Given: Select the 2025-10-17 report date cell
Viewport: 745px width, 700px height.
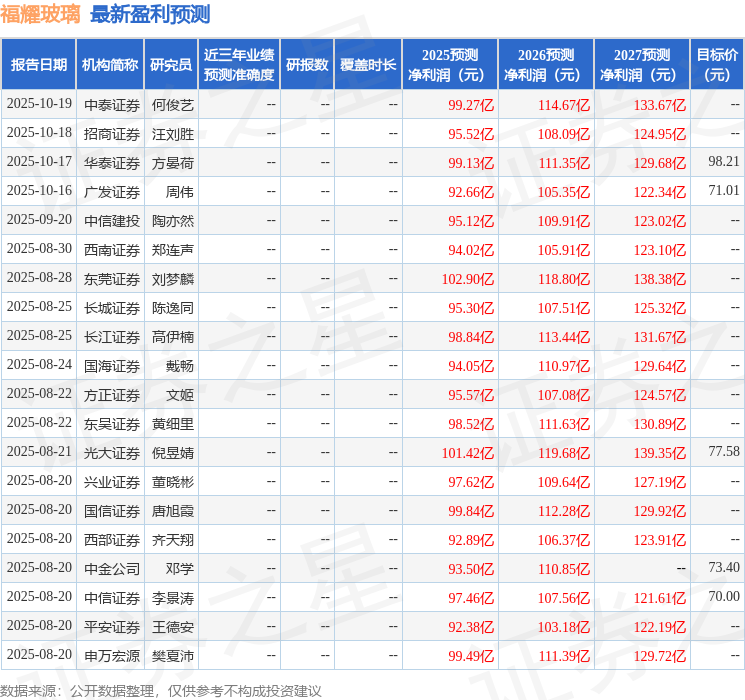Looking at the screenshot, I should (x=39, y=162).
